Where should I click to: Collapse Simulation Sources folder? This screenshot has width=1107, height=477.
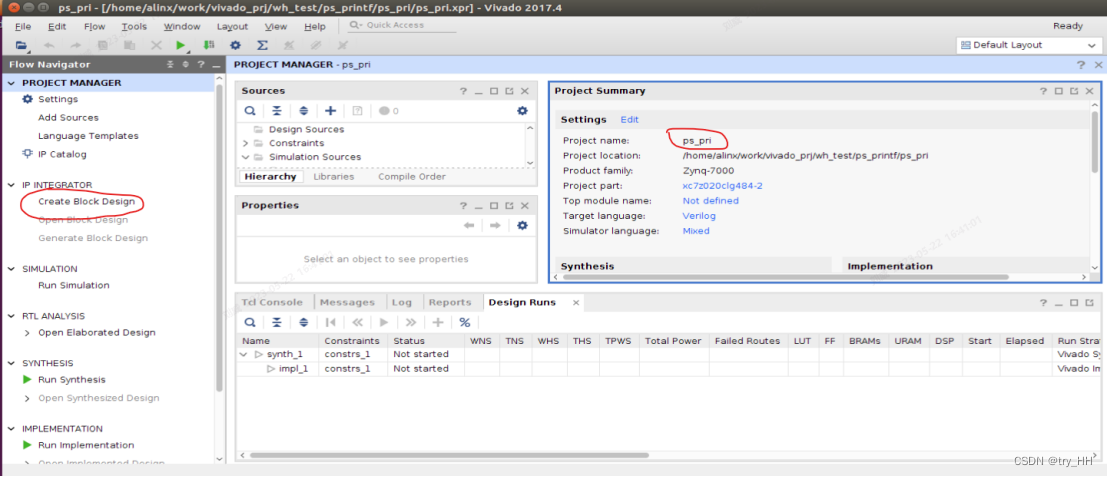pyautogui.click(x=245, y=157)
